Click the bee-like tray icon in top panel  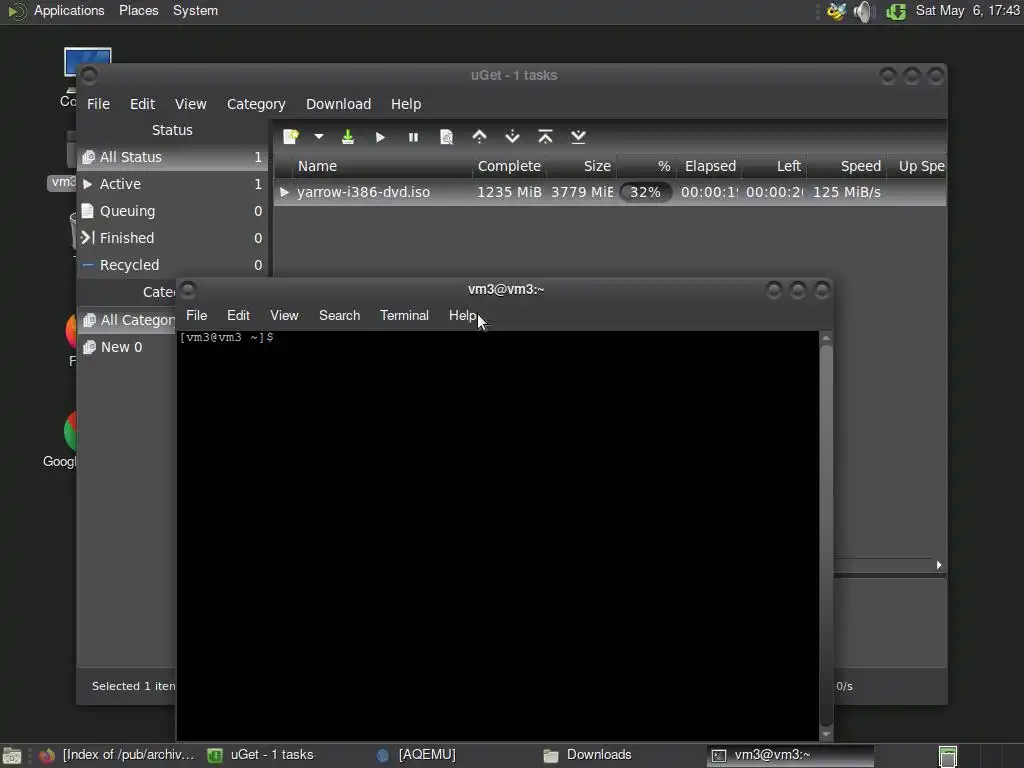(837, 11)
